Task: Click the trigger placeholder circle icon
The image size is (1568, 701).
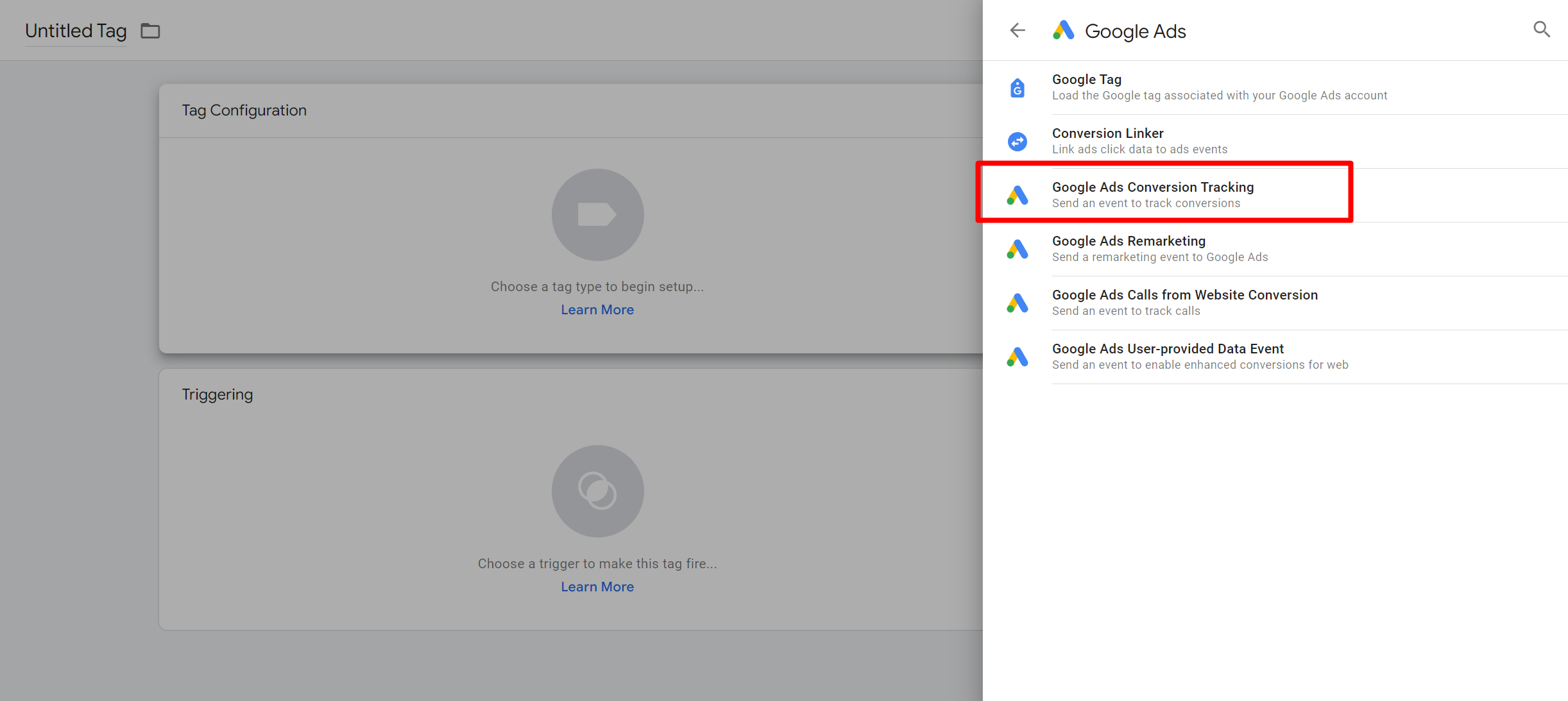Action: (x=597, y=491)
